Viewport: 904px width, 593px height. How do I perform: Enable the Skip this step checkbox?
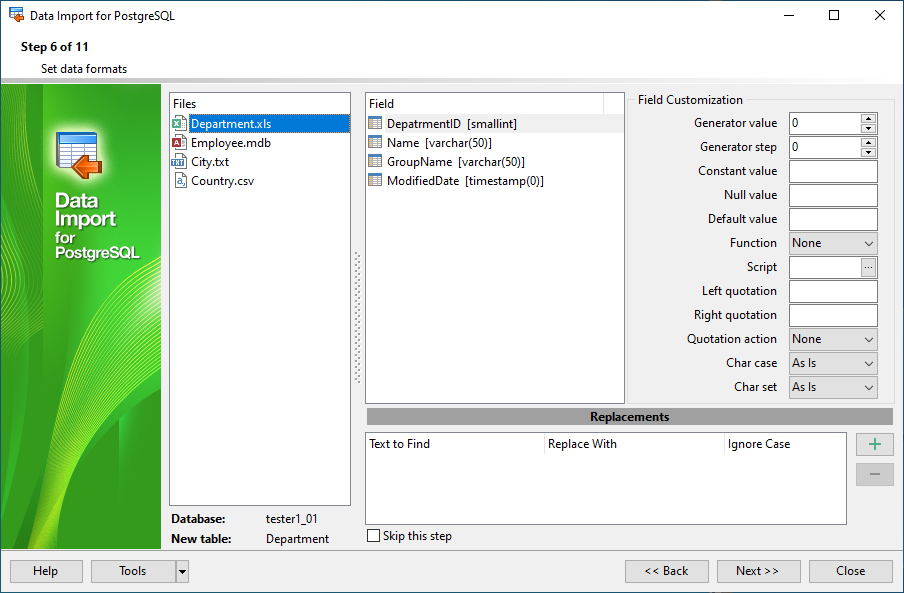371,535
